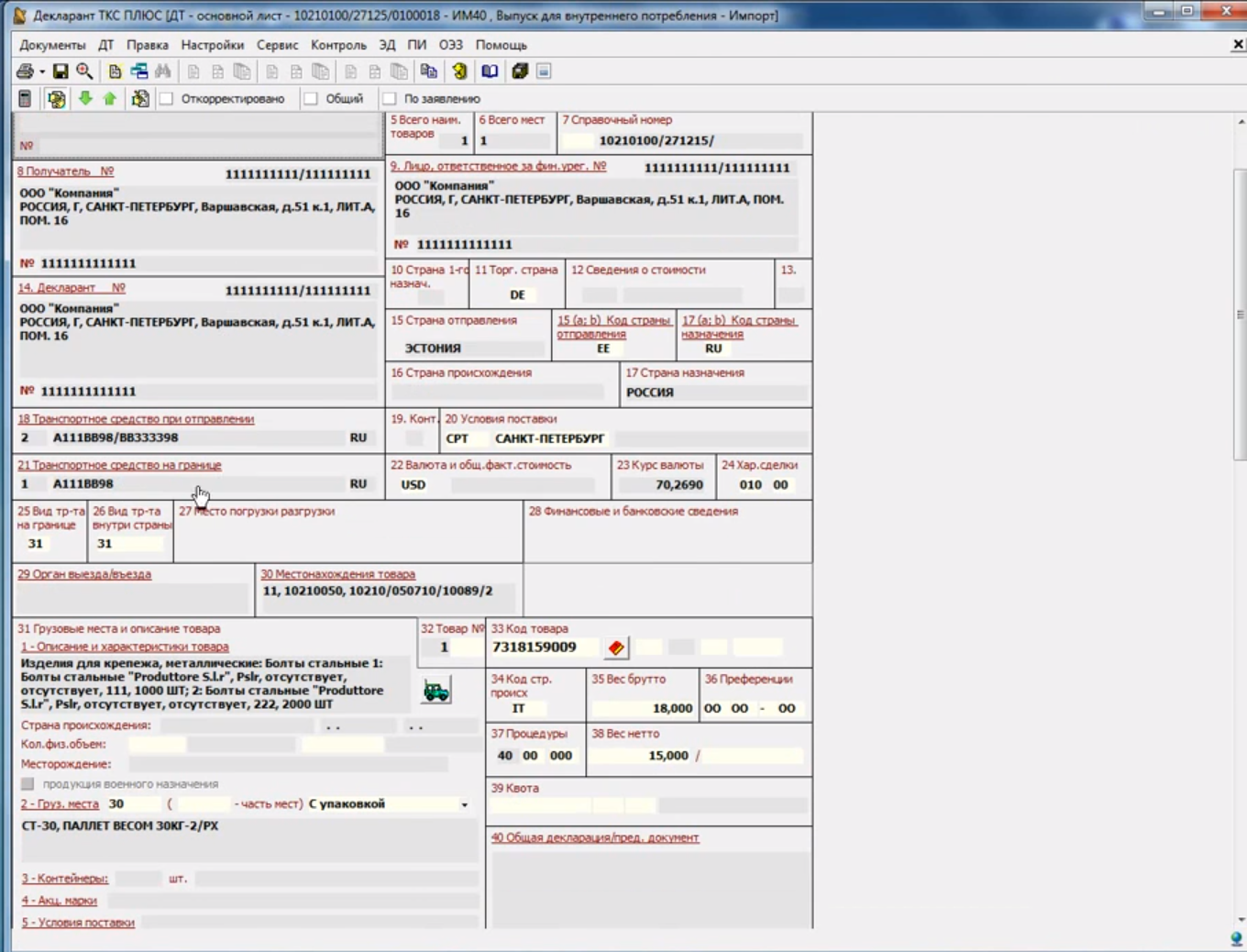Click the 30 Местонахождения товара link
This screenshot has height=952, width=1247.
tap(337, 574)
